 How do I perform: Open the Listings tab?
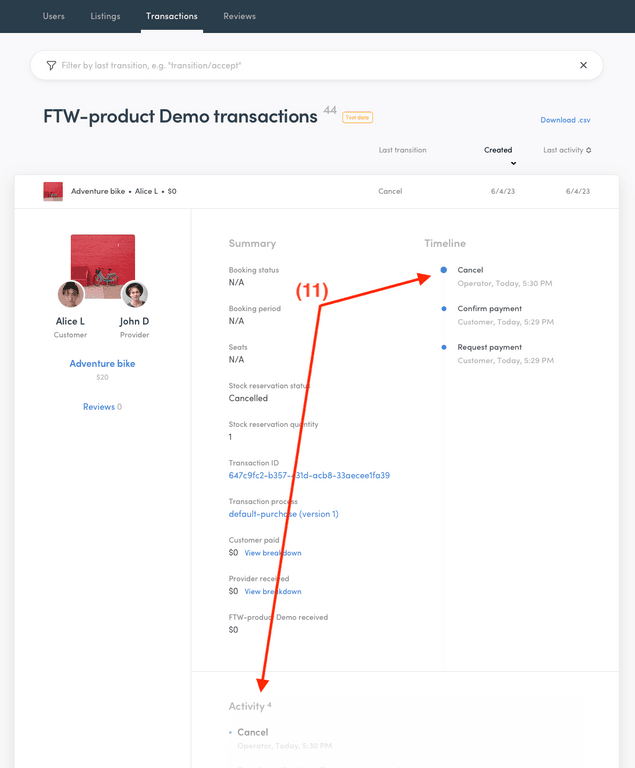click(105, 16)
